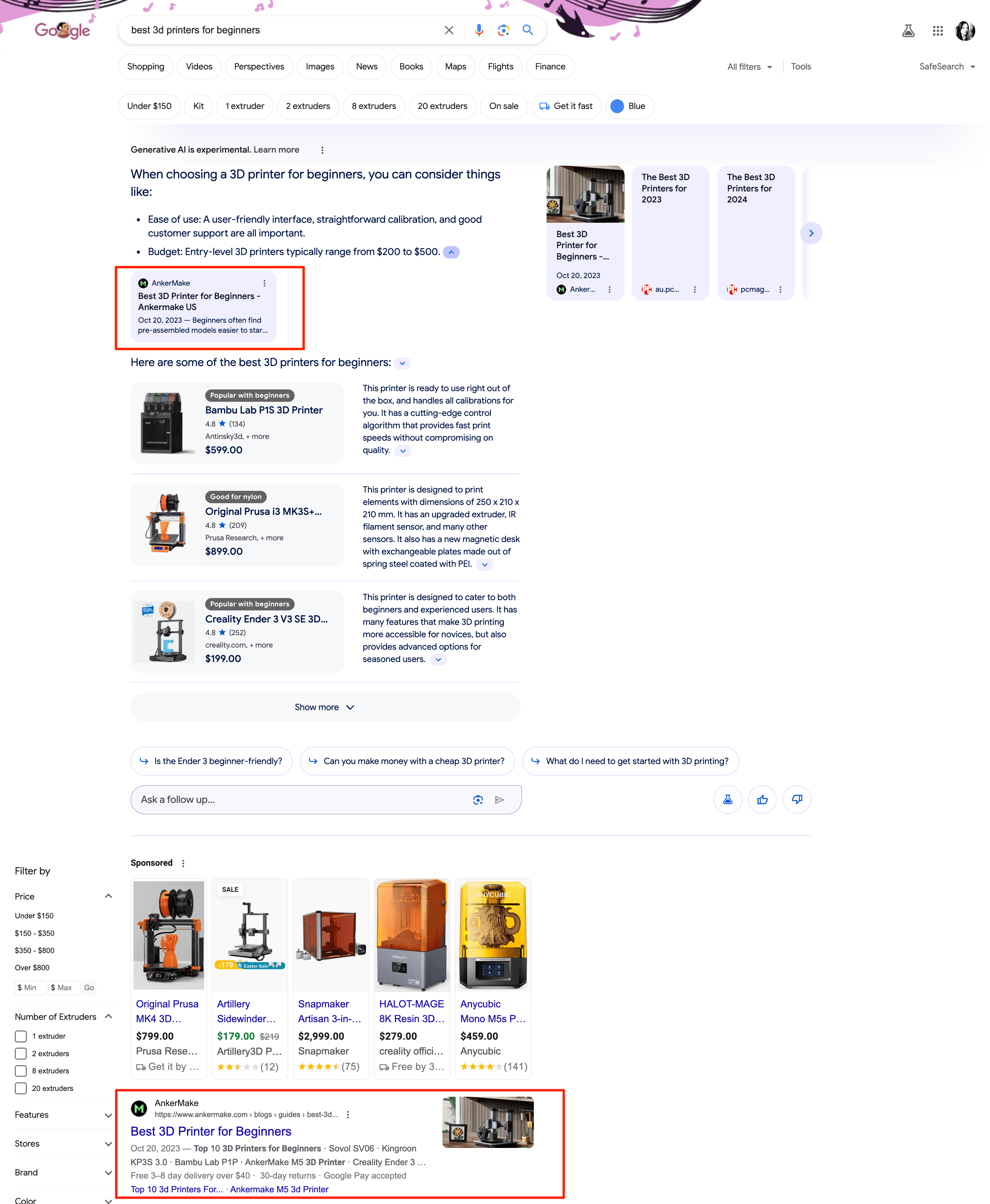This screenshot has width=990, height=1204.
Task: Ask 'Is the Ender 3 beginner-friendly?'
Action: [x=211, y=762]
